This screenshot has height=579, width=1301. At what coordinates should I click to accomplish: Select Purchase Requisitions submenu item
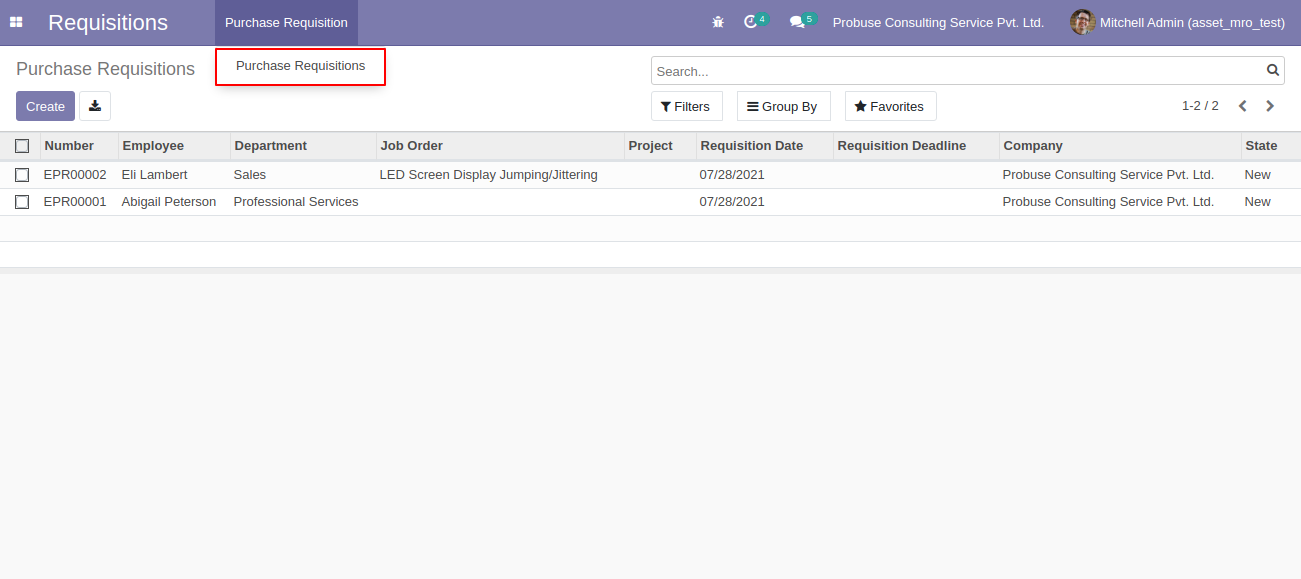(300, 66)
